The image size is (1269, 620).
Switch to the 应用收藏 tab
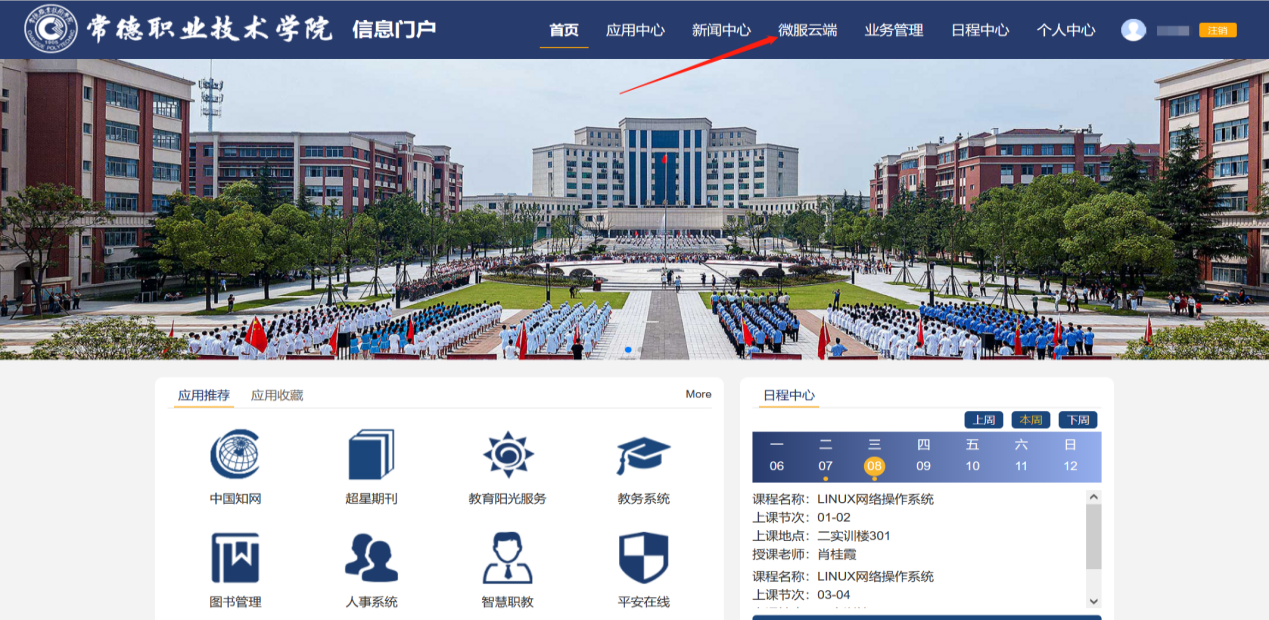coord(277,395)
